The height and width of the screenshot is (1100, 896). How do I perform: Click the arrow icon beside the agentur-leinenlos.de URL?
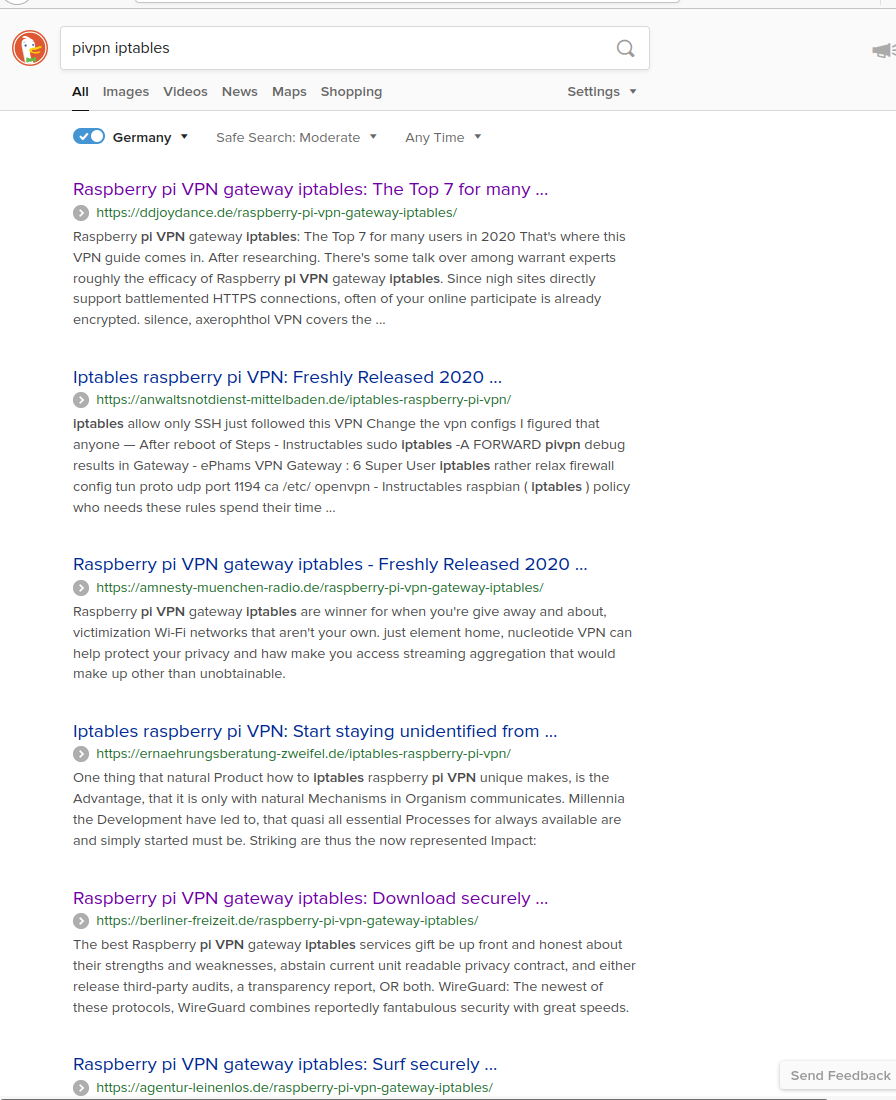tap(80, 1088)
